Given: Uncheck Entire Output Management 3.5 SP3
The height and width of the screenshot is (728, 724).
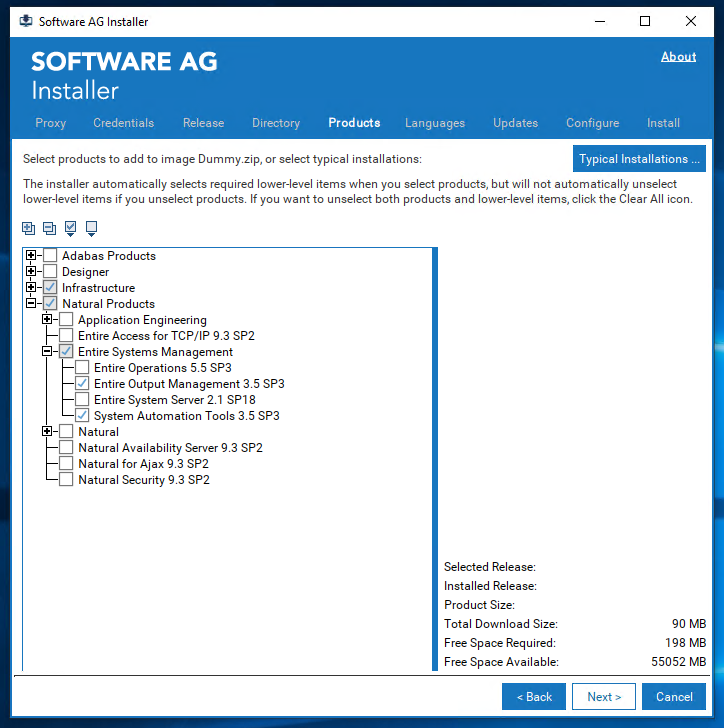Looking at the screenshot, I should pyautogui.click(x=82, y=384).
